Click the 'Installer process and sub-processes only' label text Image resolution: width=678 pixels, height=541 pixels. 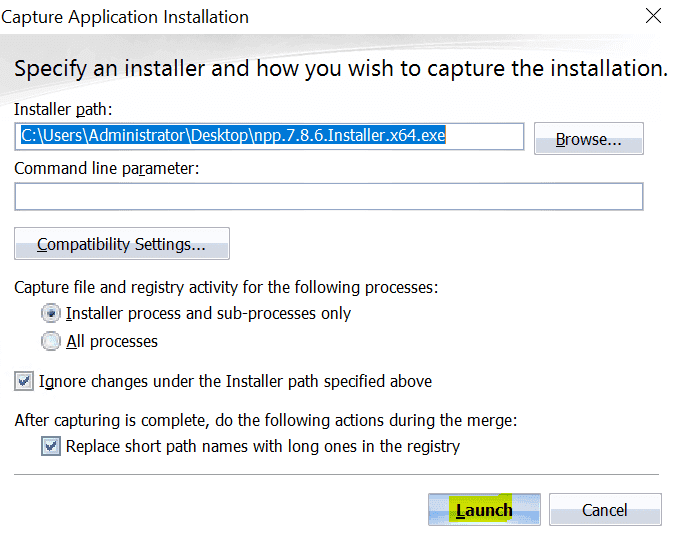[x=208, y=313]
